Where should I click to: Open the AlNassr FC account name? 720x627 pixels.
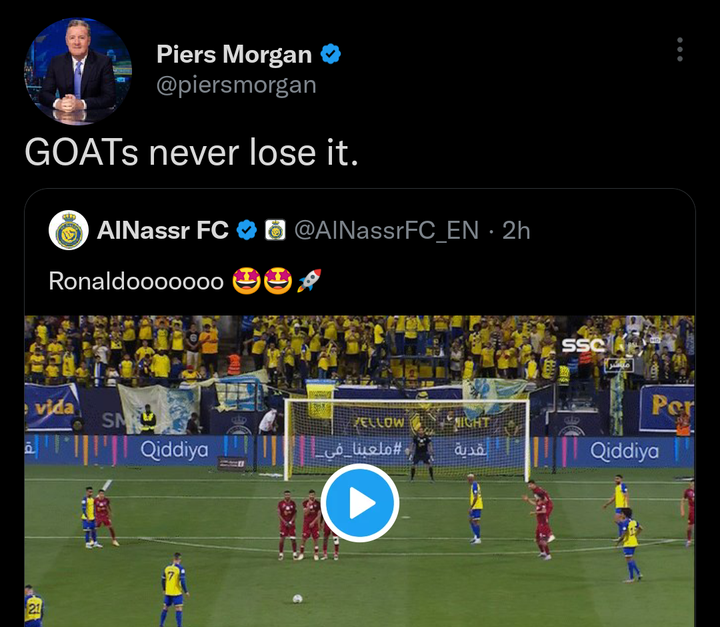pos(163,230)
